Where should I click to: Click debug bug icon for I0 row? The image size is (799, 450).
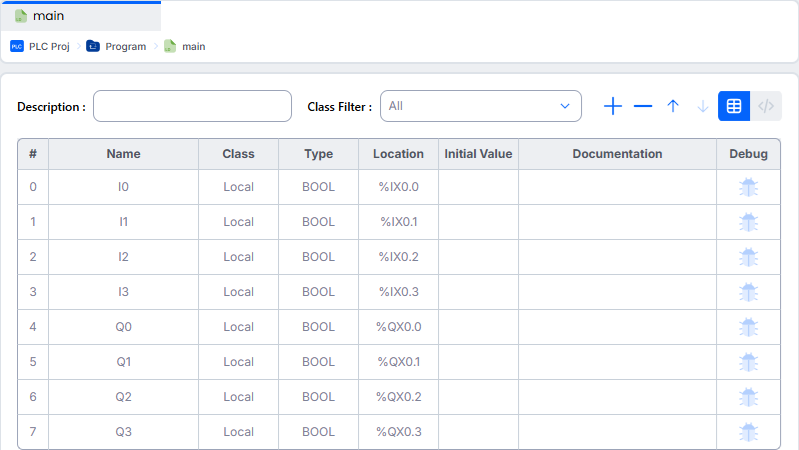748,187
